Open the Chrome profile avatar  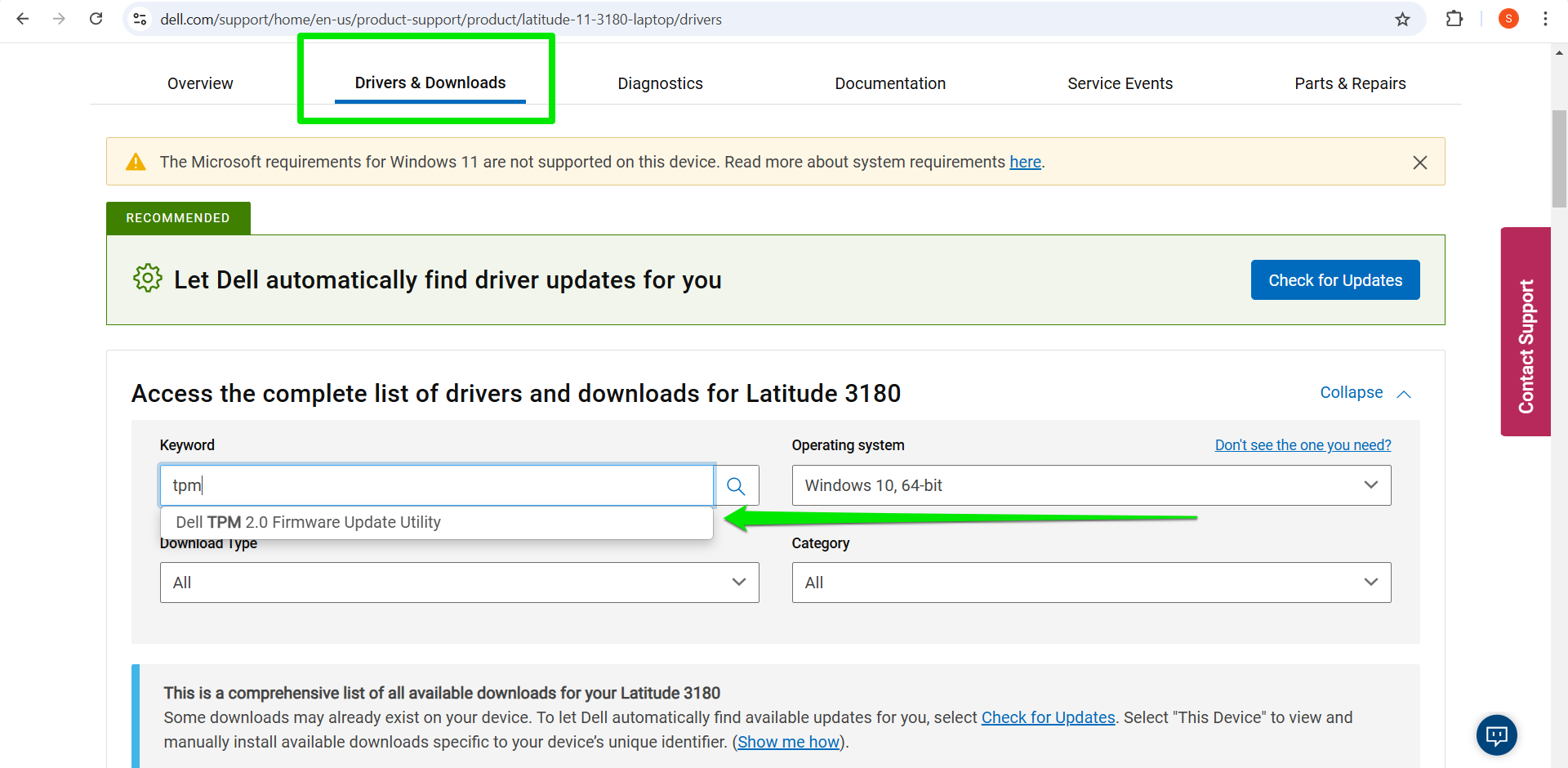[1508, 19]
